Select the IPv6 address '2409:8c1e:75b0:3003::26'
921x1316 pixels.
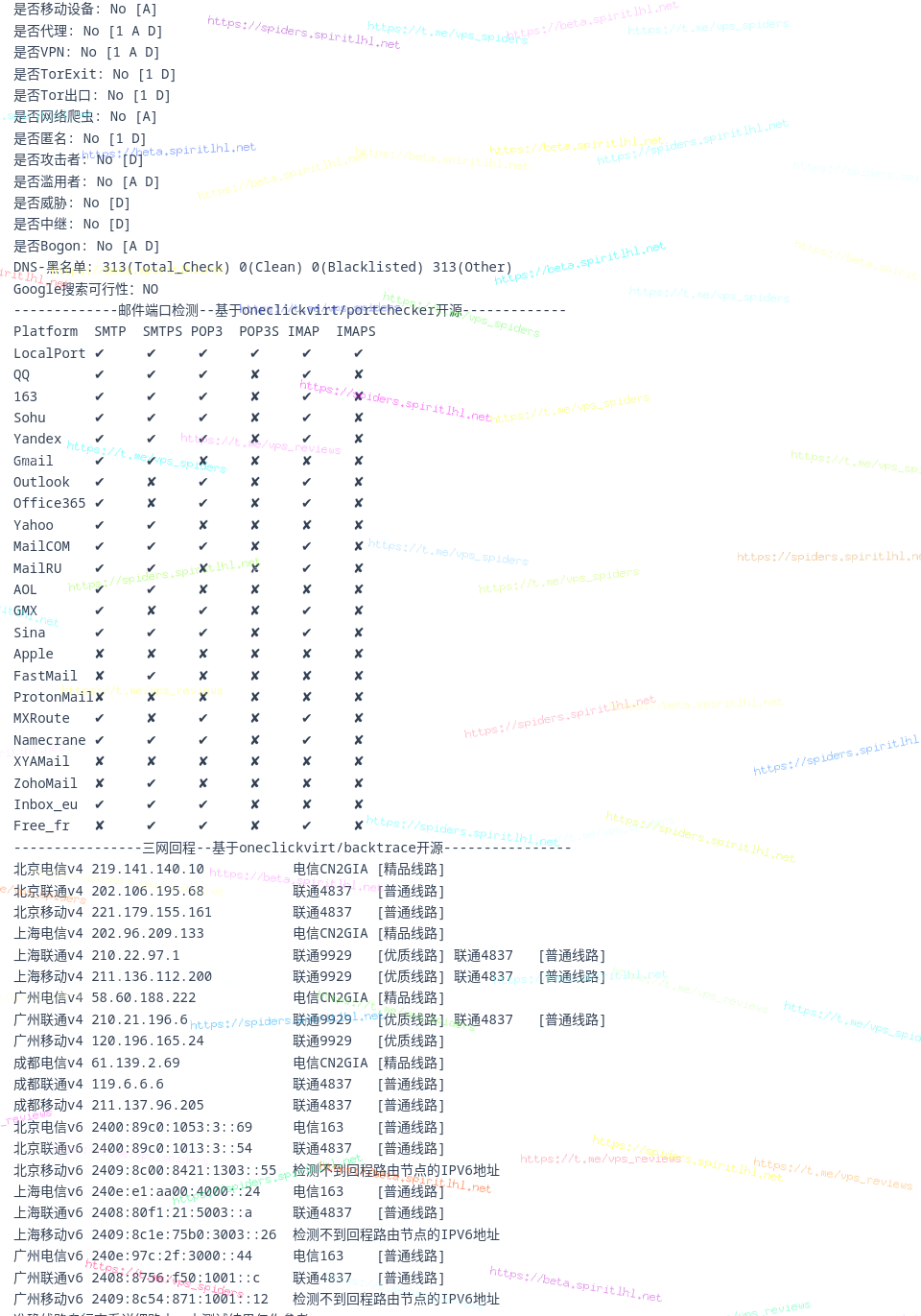point(184,1235)
